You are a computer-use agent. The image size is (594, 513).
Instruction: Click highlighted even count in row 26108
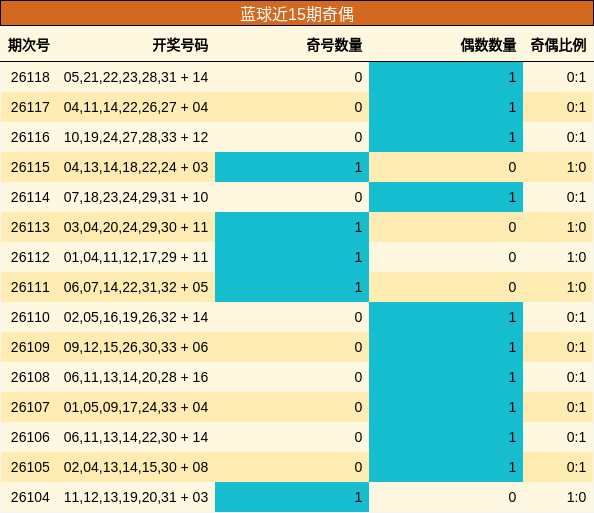click(x=446, y=377)
